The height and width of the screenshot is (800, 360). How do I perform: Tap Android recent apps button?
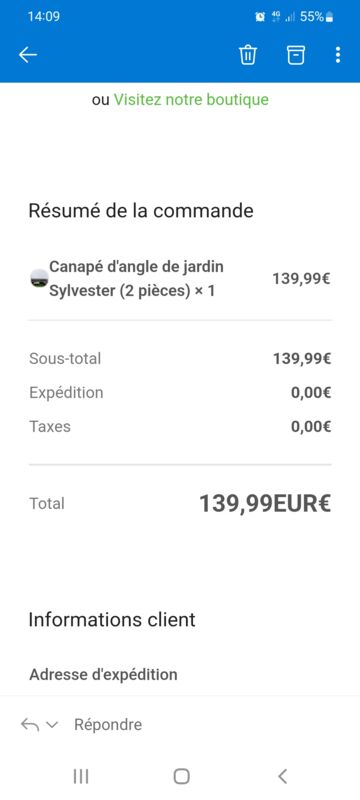(x=81, y=776)
